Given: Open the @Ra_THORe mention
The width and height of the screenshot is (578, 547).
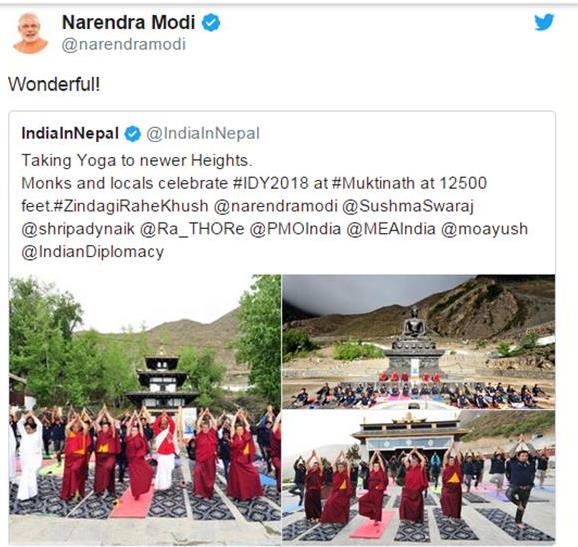Looking at the screenshot, I should pyautogui.click(x=192, y=229).
